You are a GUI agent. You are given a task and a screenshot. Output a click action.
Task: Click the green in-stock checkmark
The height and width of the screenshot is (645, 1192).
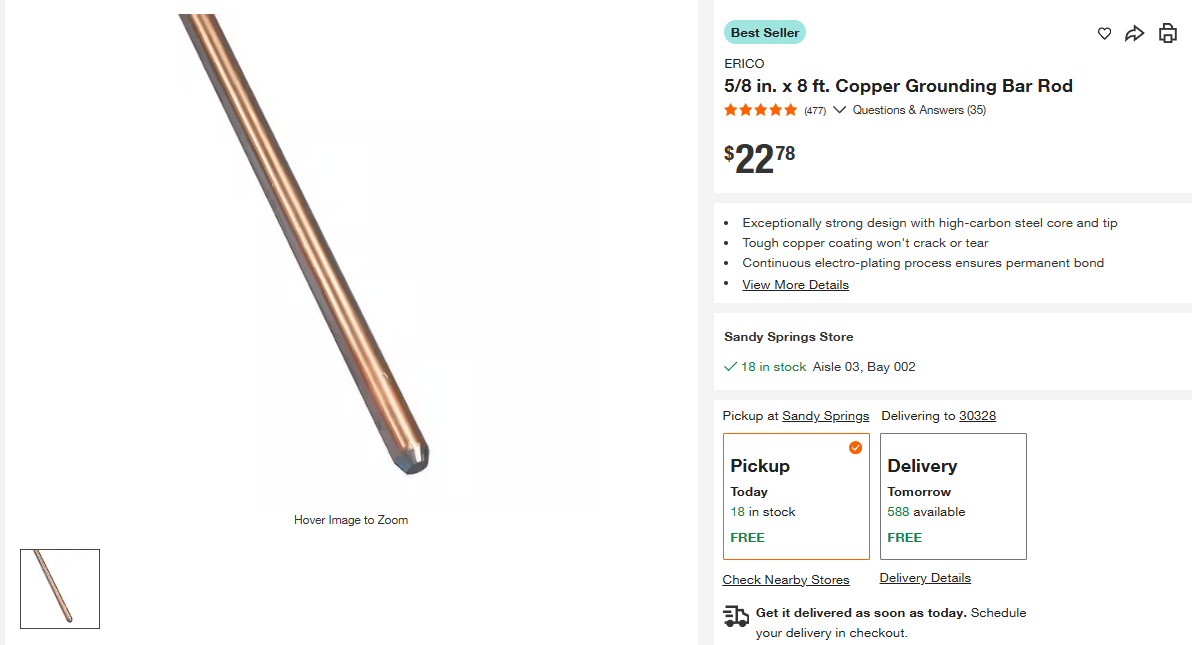(730, 367)
